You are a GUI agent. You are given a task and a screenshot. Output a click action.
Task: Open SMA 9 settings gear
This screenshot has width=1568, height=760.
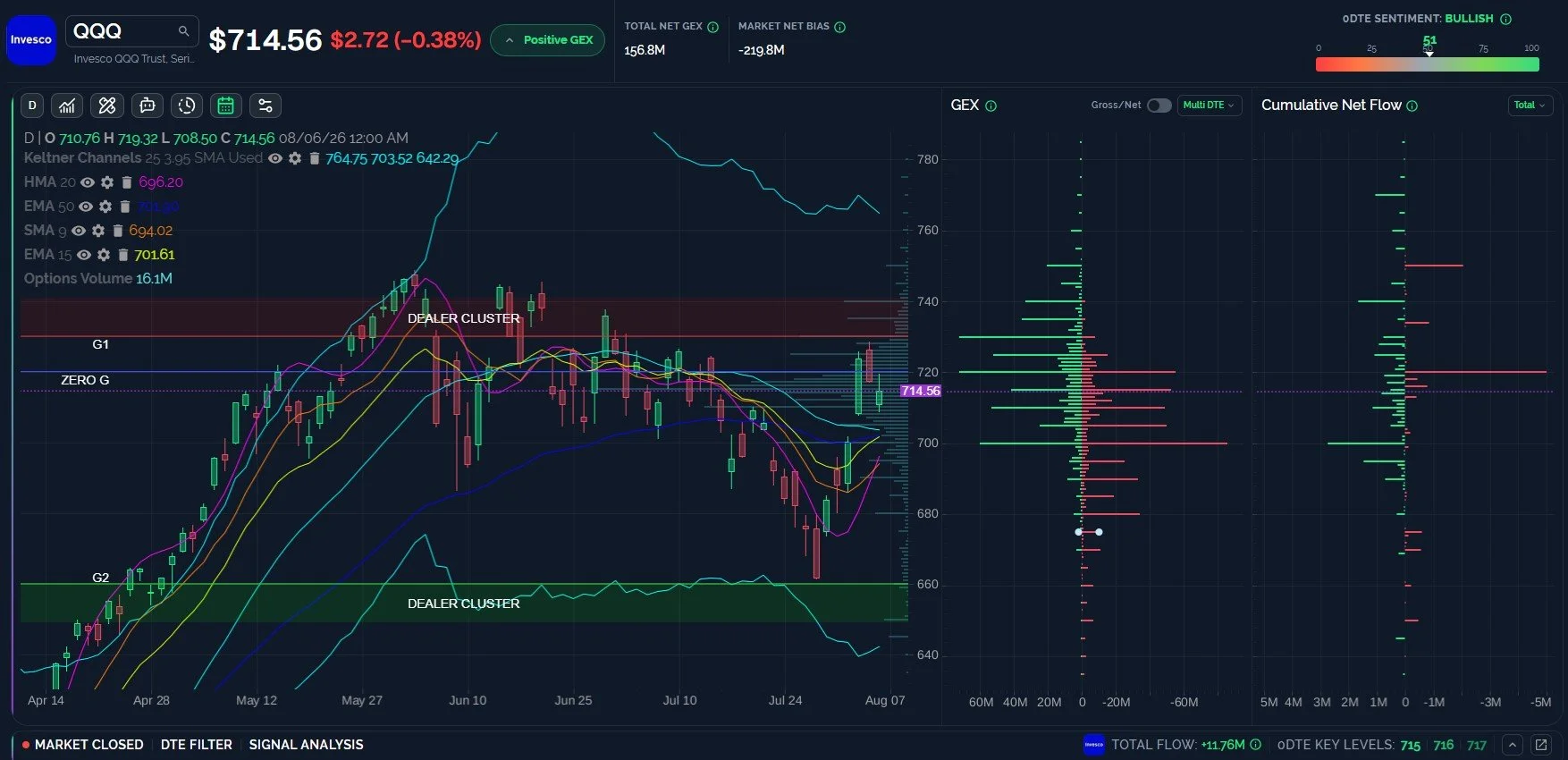(98, 231)
